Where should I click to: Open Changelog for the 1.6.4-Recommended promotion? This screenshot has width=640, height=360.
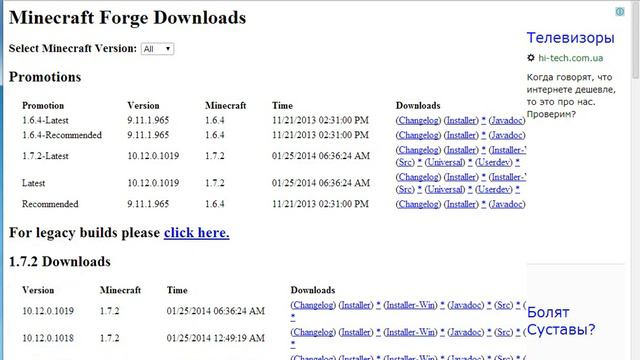pos(418,135)
